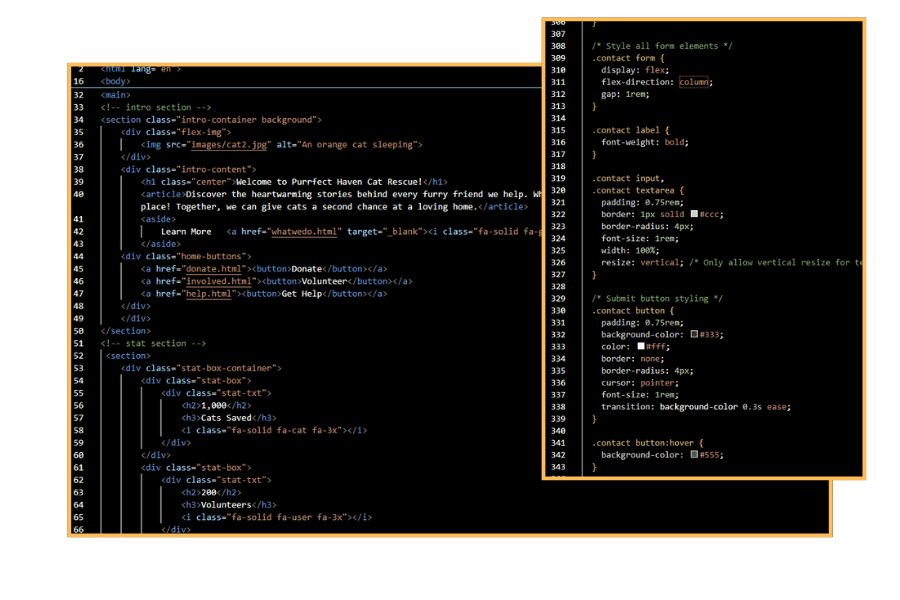Click line number 34 in HTML gutter

78,119
